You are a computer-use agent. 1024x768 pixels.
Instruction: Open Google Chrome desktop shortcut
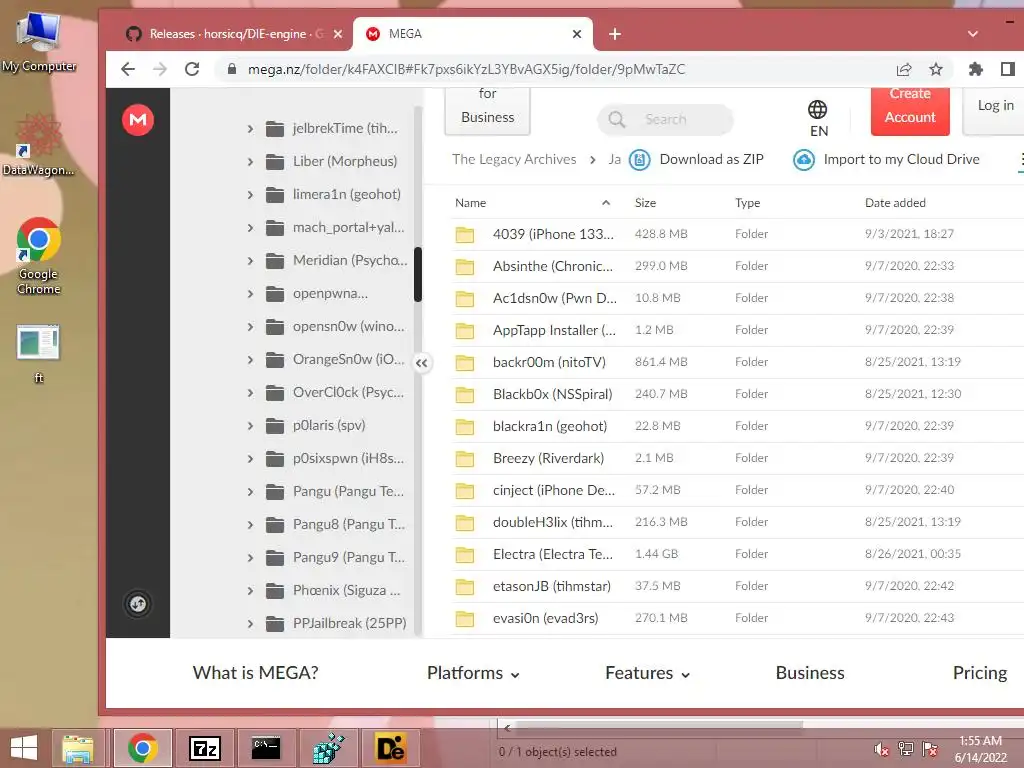[x=39, y=256]
